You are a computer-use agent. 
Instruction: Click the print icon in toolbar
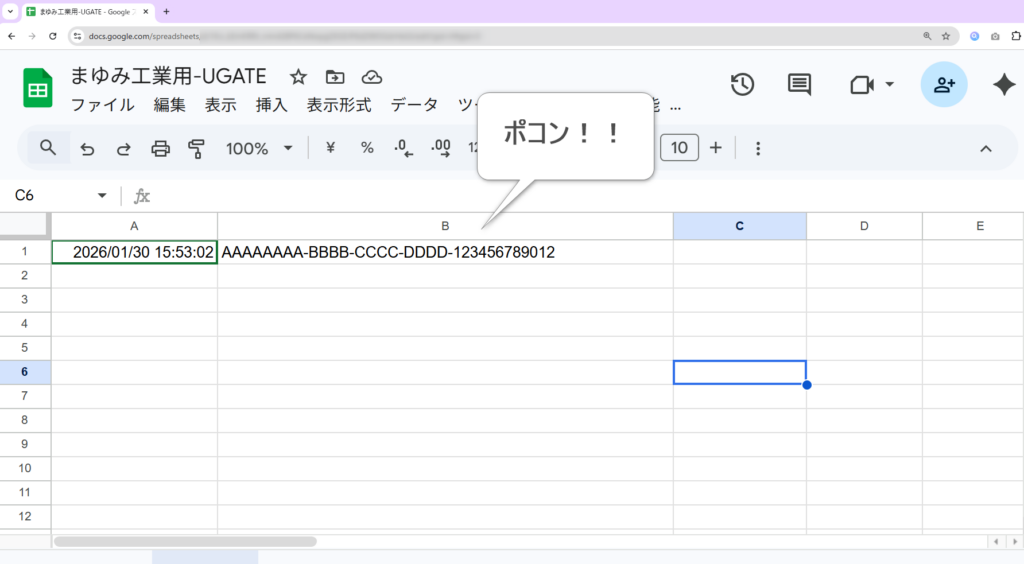160,148
